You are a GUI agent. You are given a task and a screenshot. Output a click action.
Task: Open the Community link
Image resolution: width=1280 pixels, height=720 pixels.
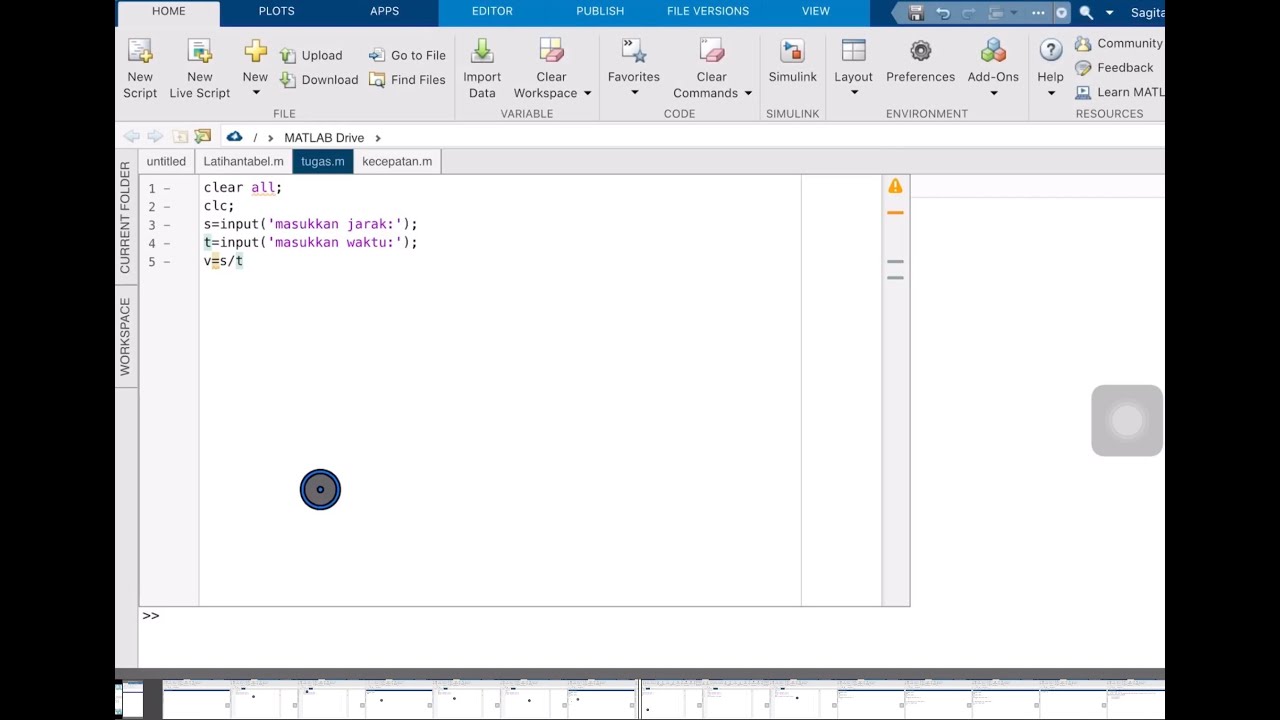pos(1119,43)
